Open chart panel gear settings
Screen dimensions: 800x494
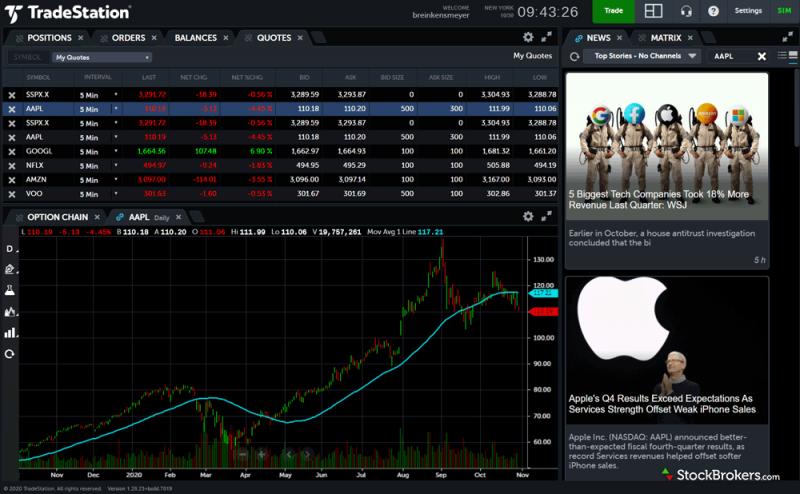[528, 216]
